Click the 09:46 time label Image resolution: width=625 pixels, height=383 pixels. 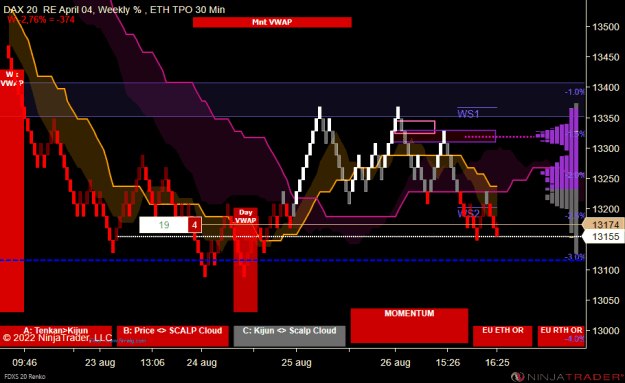tap(24, 363)
